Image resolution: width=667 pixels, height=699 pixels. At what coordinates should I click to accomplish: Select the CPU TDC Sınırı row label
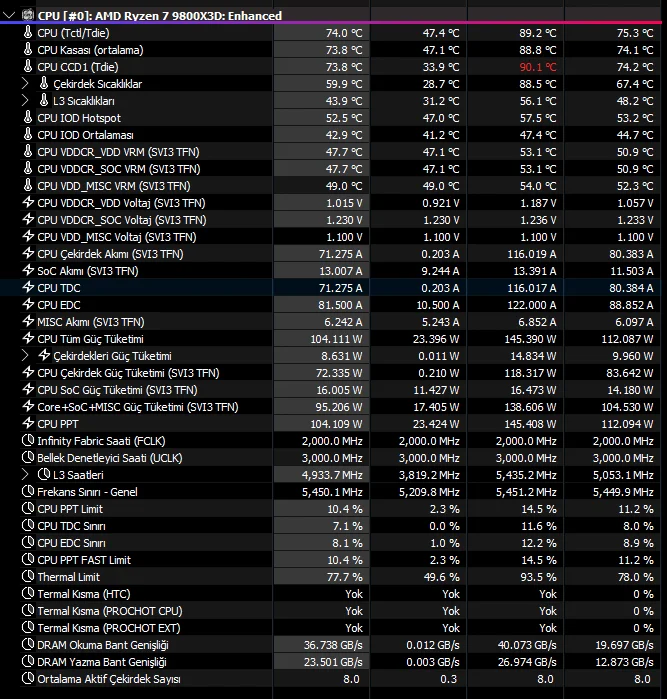coord(71,526)
